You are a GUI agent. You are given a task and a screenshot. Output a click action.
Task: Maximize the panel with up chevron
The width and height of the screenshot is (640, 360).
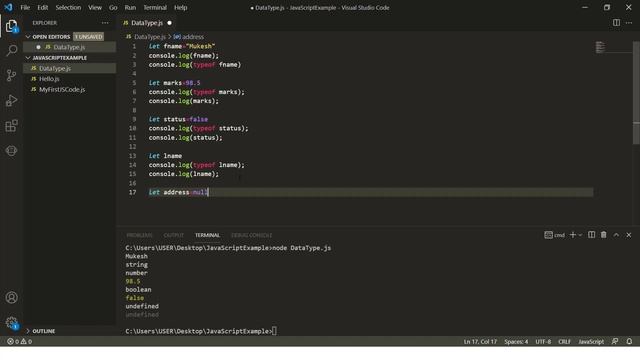click(x=616, y=235)
